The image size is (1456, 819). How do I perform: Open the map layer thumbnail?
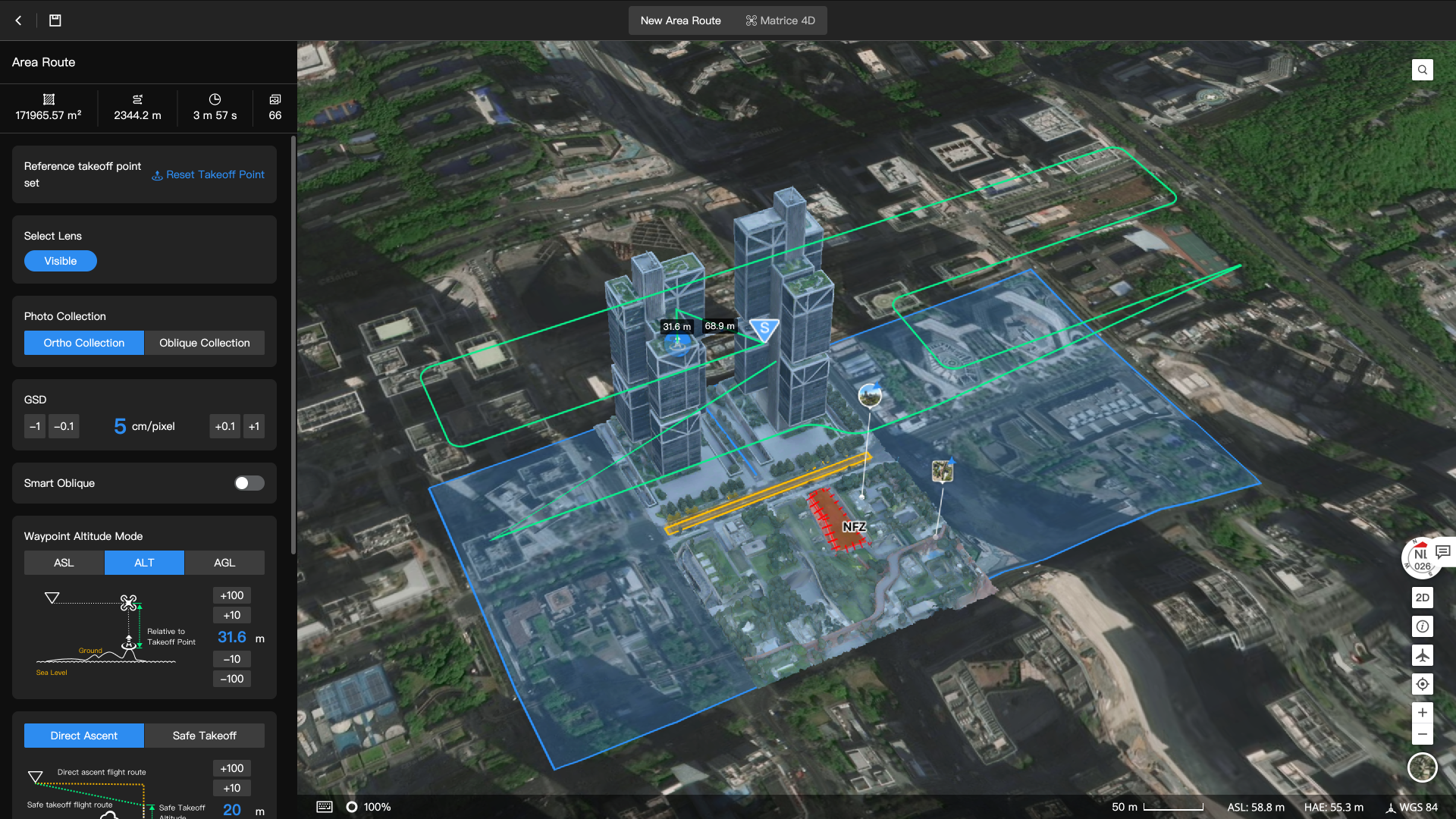1423,767
